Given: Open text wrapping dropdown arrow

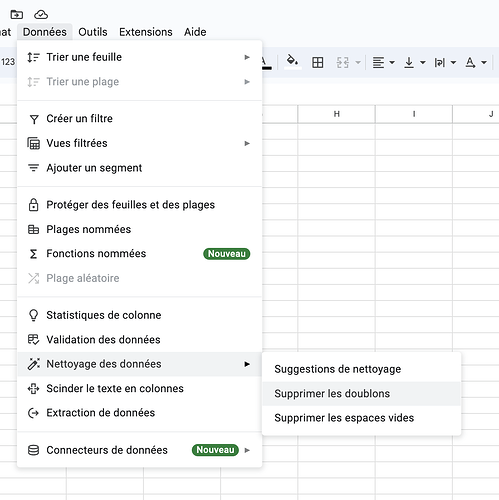Looking at the screenshot, I should (x=453, y=62).
